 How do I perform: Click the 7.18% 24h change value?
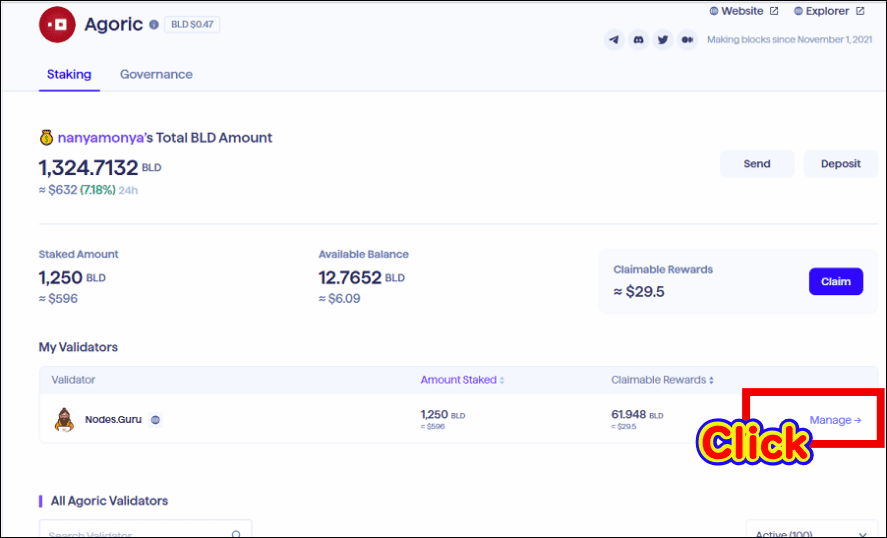tap(98, 190)
